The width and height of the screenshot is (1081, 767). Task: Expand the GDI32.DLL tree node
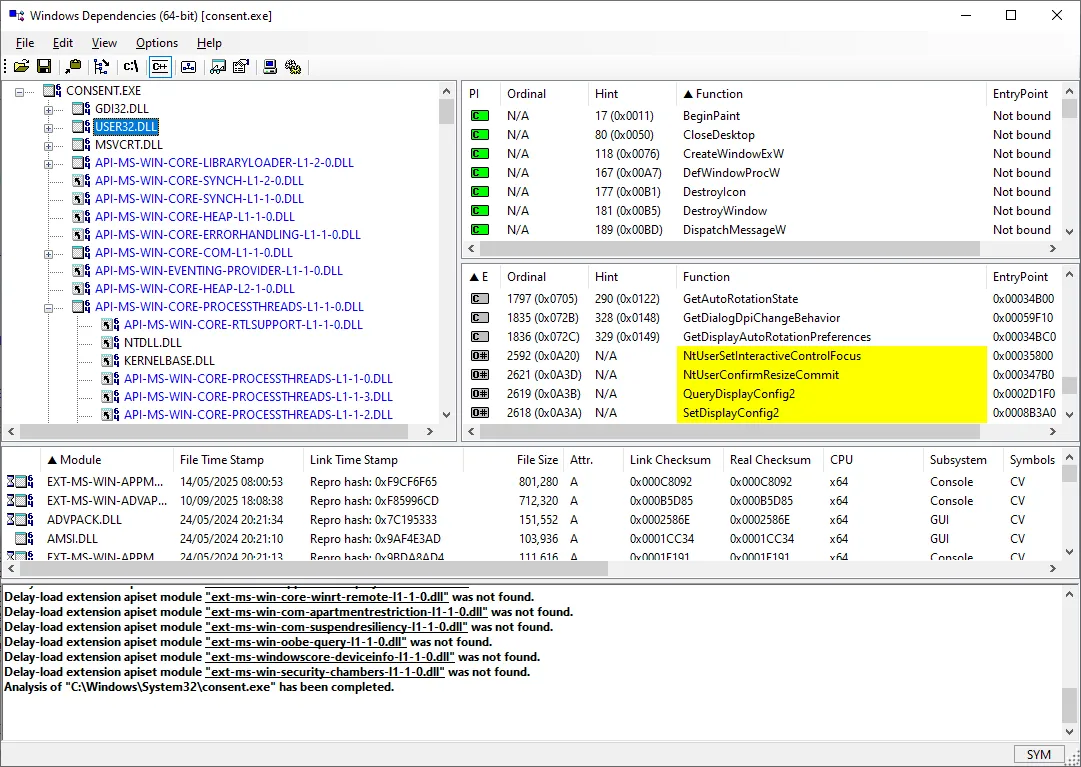point(48,110)
